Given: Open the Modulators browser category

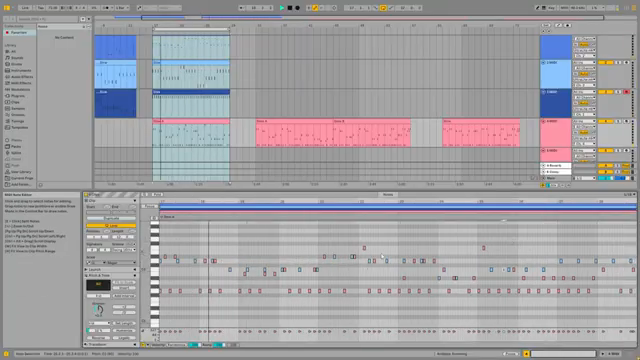Looking at the screenshot, I should (20, 89).
